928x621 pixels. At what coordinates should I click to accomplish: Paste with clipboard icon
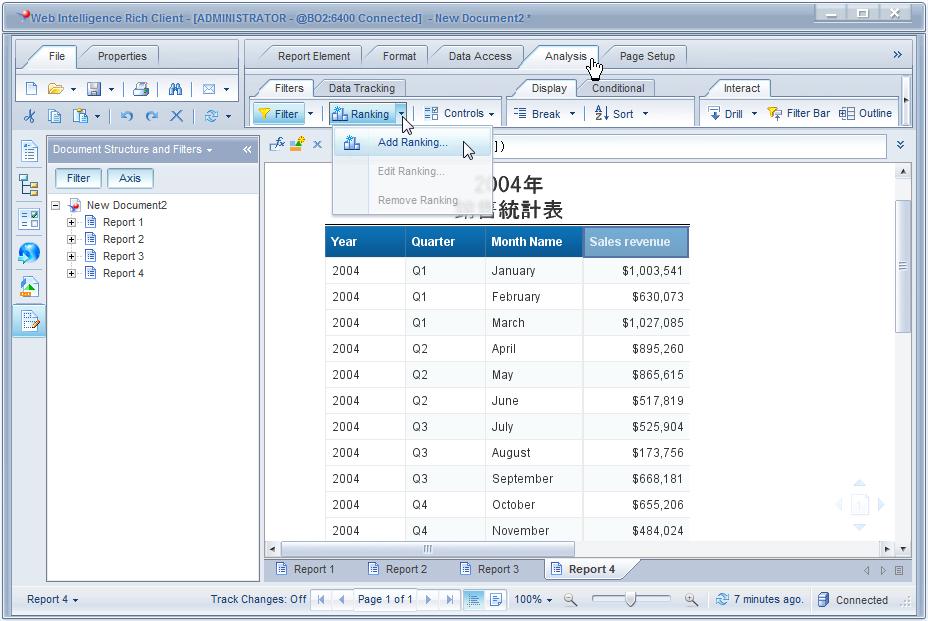click(80, 115)
